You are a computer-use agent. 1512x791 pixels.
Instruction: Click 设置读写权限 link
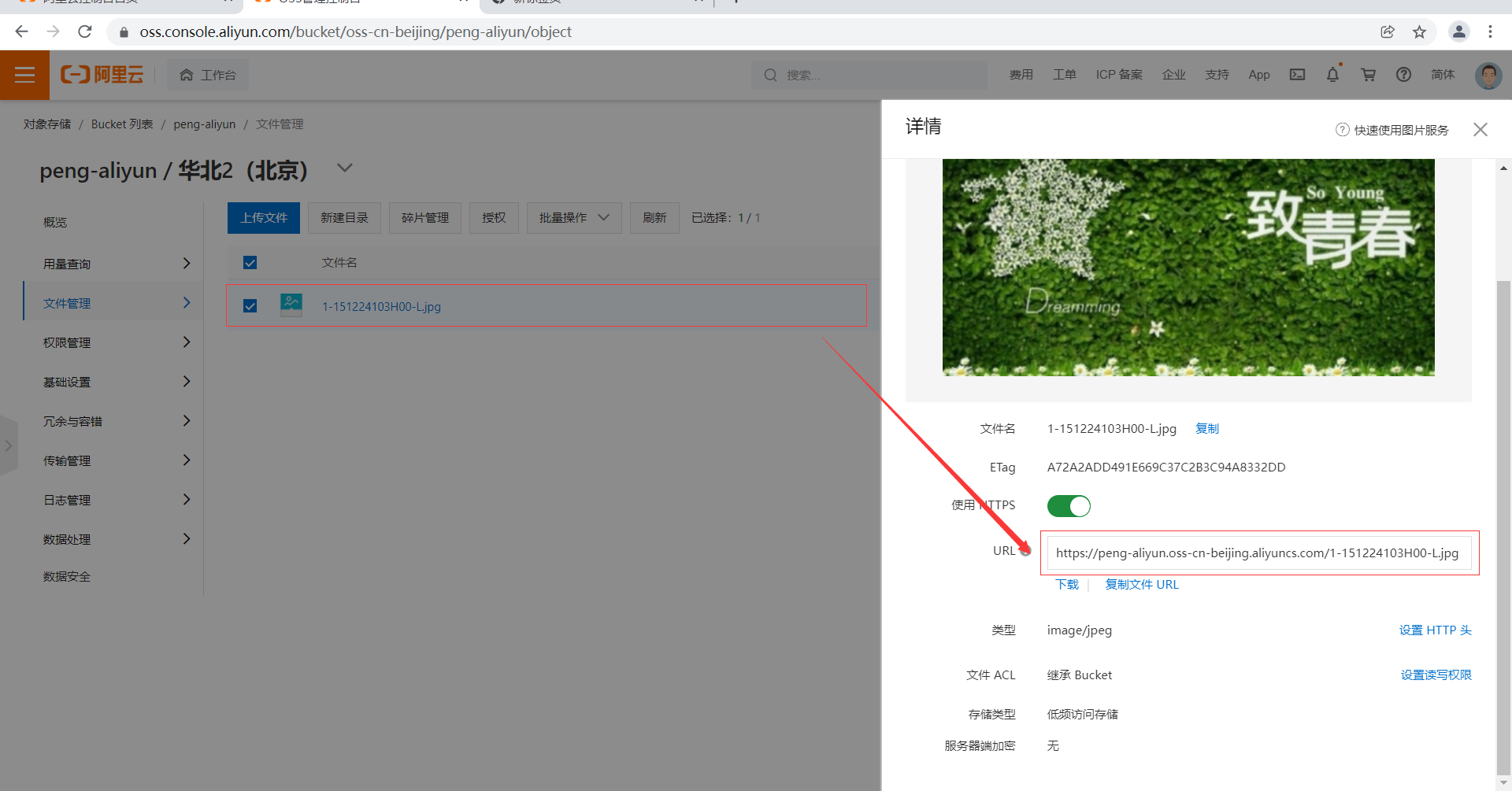point(1436,675)
